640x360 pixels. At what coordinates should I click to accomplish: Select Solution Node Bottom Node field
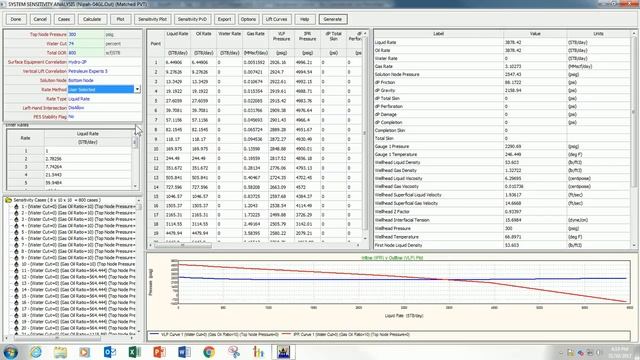pyautogui.click(x=104, y=80)
